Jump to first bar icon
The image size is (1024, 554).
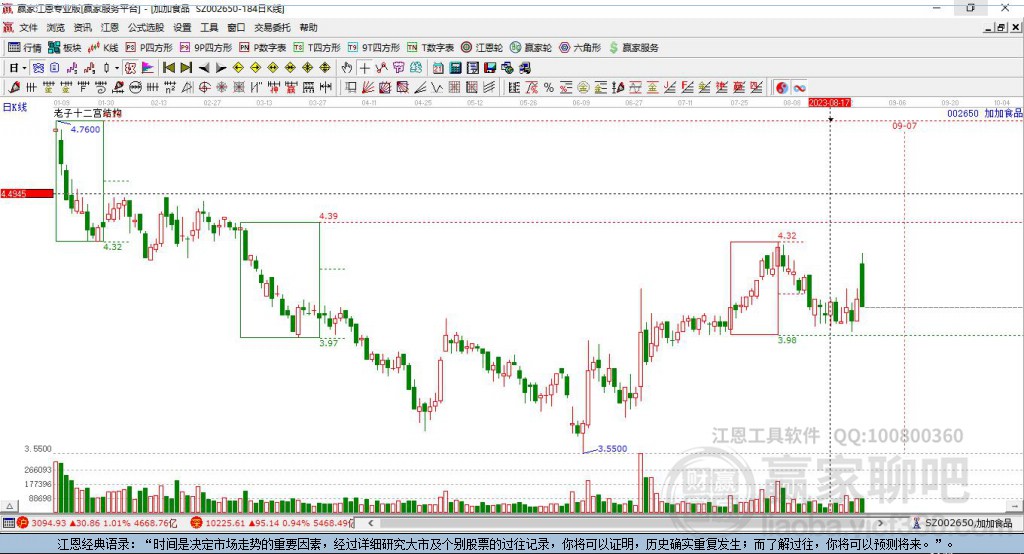[x=168, y=68]
